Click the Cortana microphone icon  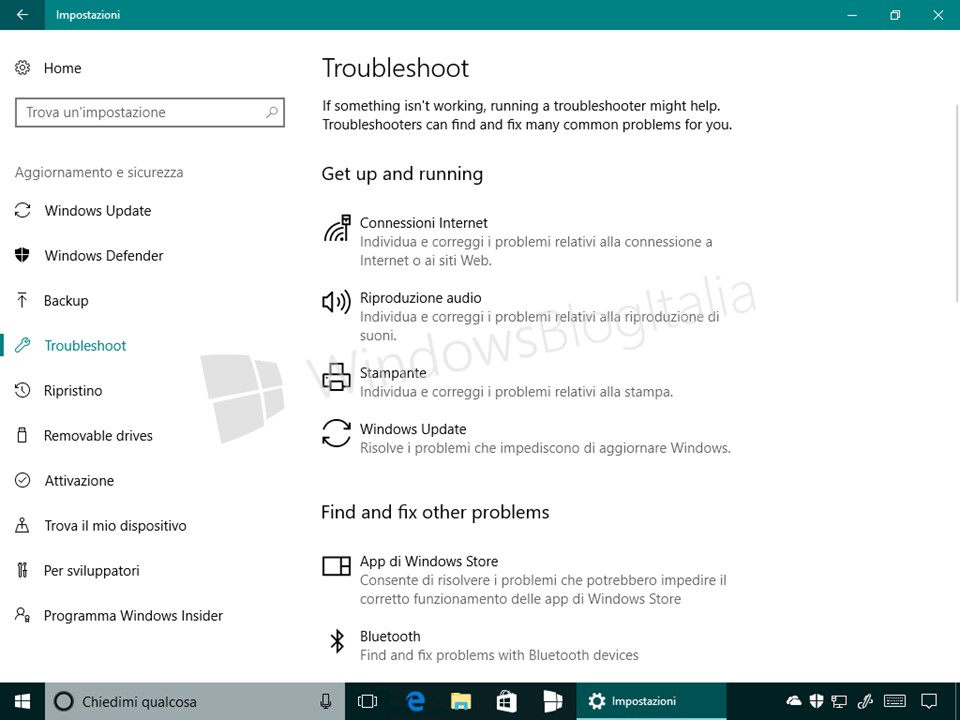pyautogui.click(x=326, y=702)
